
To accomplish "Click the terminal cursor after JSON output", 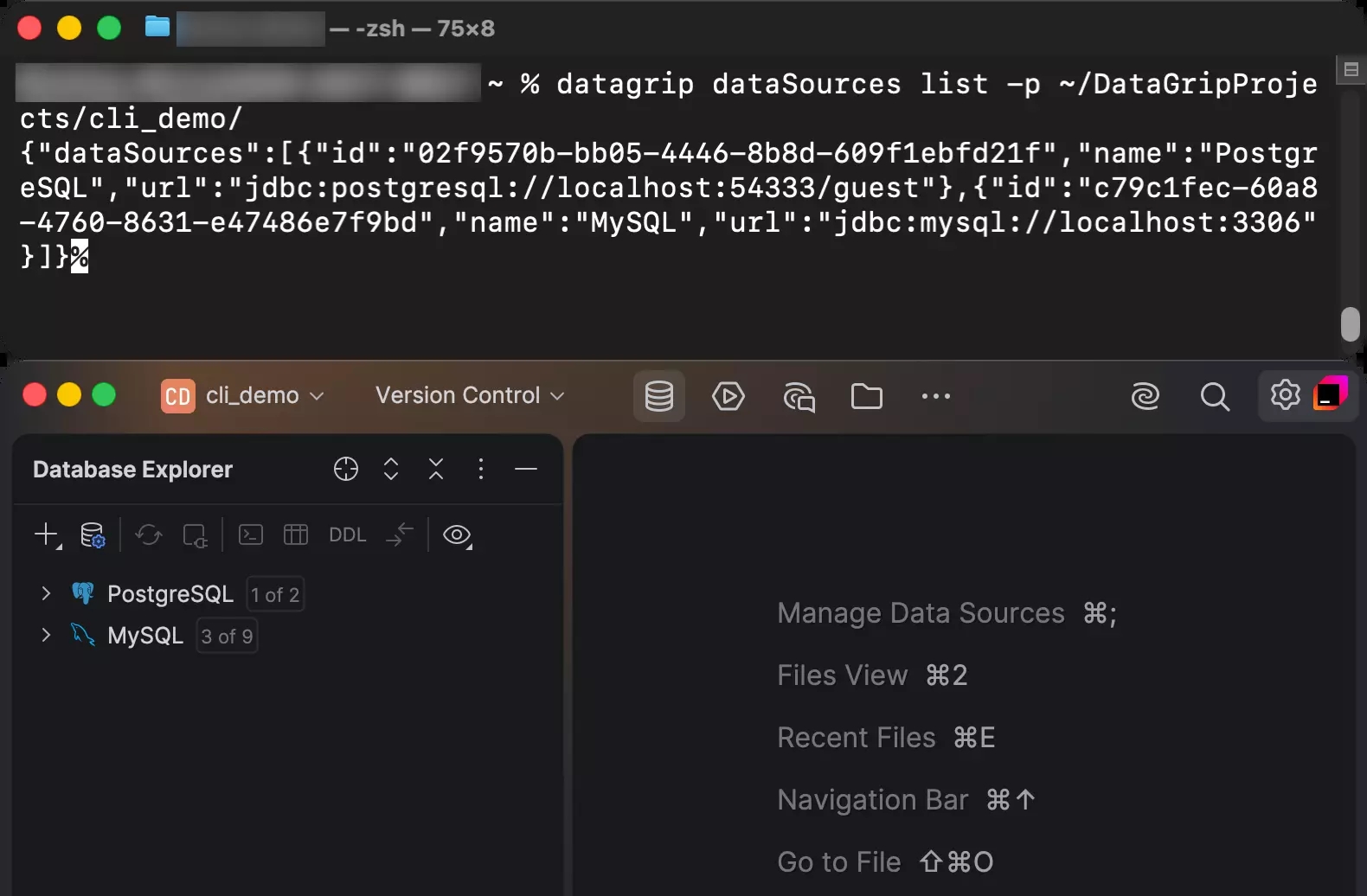I will coord(80,257).
